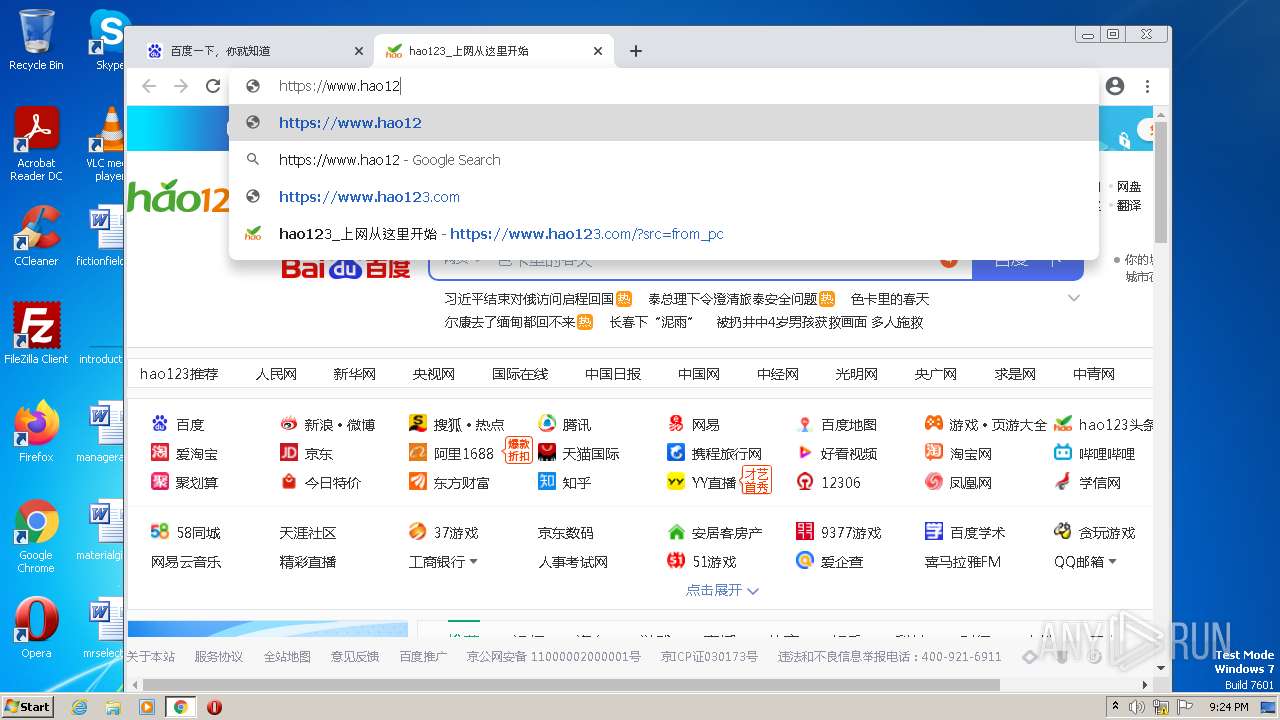
Task: Go forward with the browser forward arrow
Action: point(181,86)
